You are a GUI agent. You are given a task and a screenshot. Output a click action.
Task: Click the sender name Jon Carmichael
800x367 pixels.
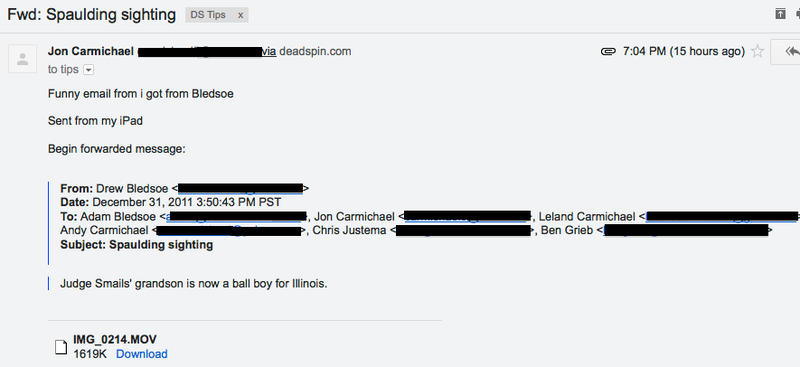pyautogui.click(x=91, y=52)
